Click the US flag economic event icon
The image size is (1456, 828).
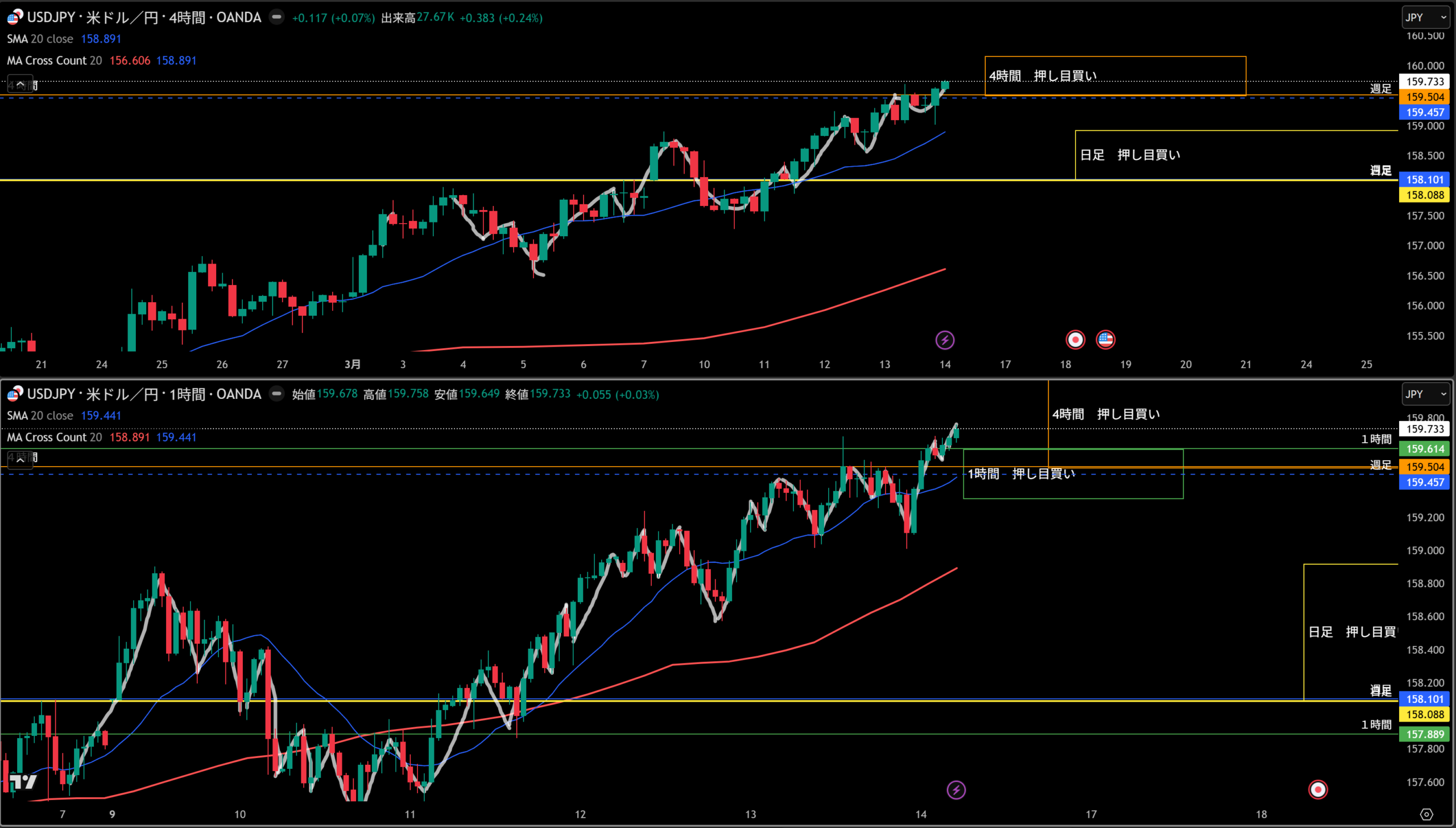(1106, 340)
